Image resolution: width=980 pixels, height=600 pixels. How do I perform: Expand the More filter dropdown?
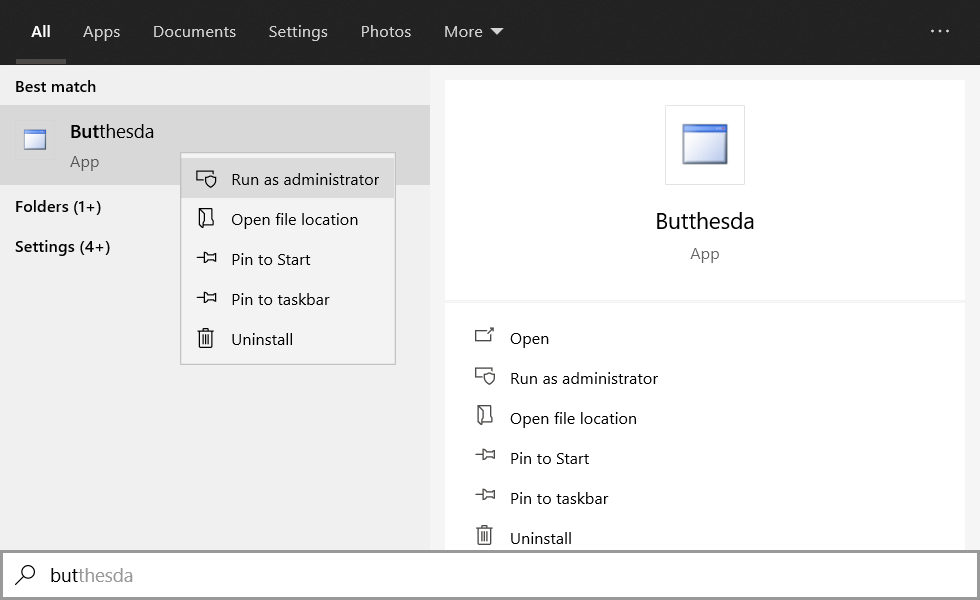pyautogui.click(x=473, y=31)
